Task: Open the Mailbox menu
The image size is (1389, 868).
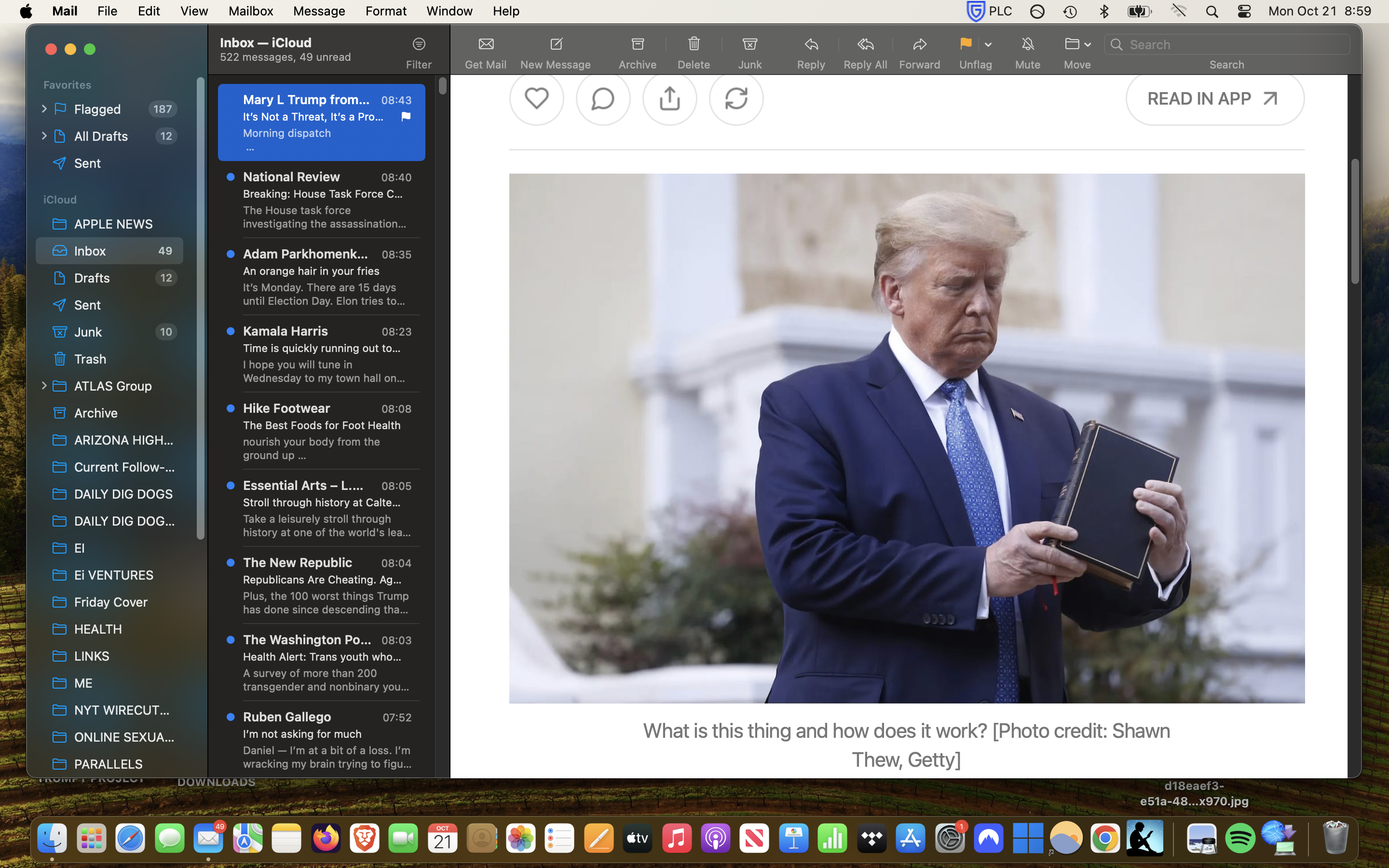Action: (x=250, y=11)
